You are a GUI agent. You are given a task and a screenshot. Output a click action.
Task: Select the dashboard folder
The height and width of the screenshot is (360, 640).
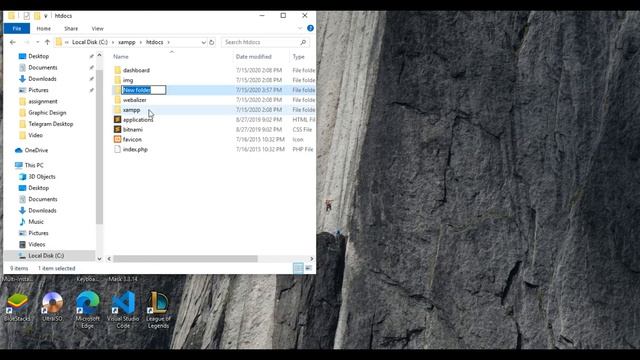(x=136, y=70)
